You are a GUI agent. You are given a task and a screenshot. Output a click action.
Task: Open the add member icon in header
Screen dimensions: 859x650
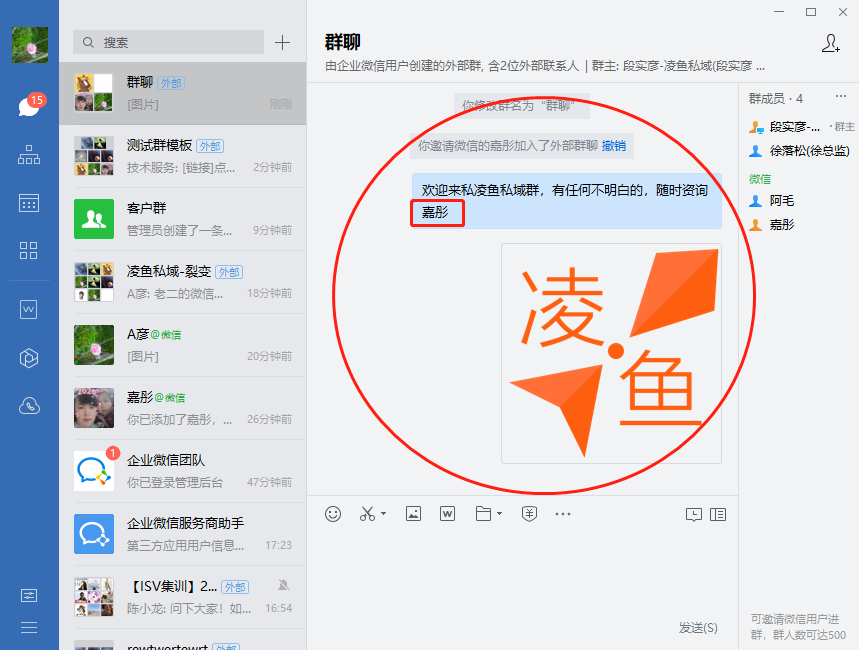click(x=830, y=43)
